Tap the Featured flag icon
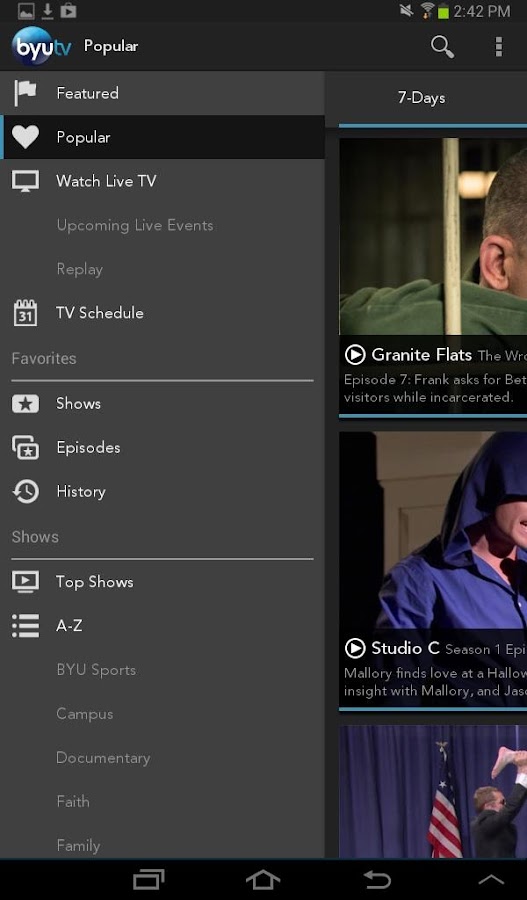The image size is (527, 900). click(x=25, y=93)
